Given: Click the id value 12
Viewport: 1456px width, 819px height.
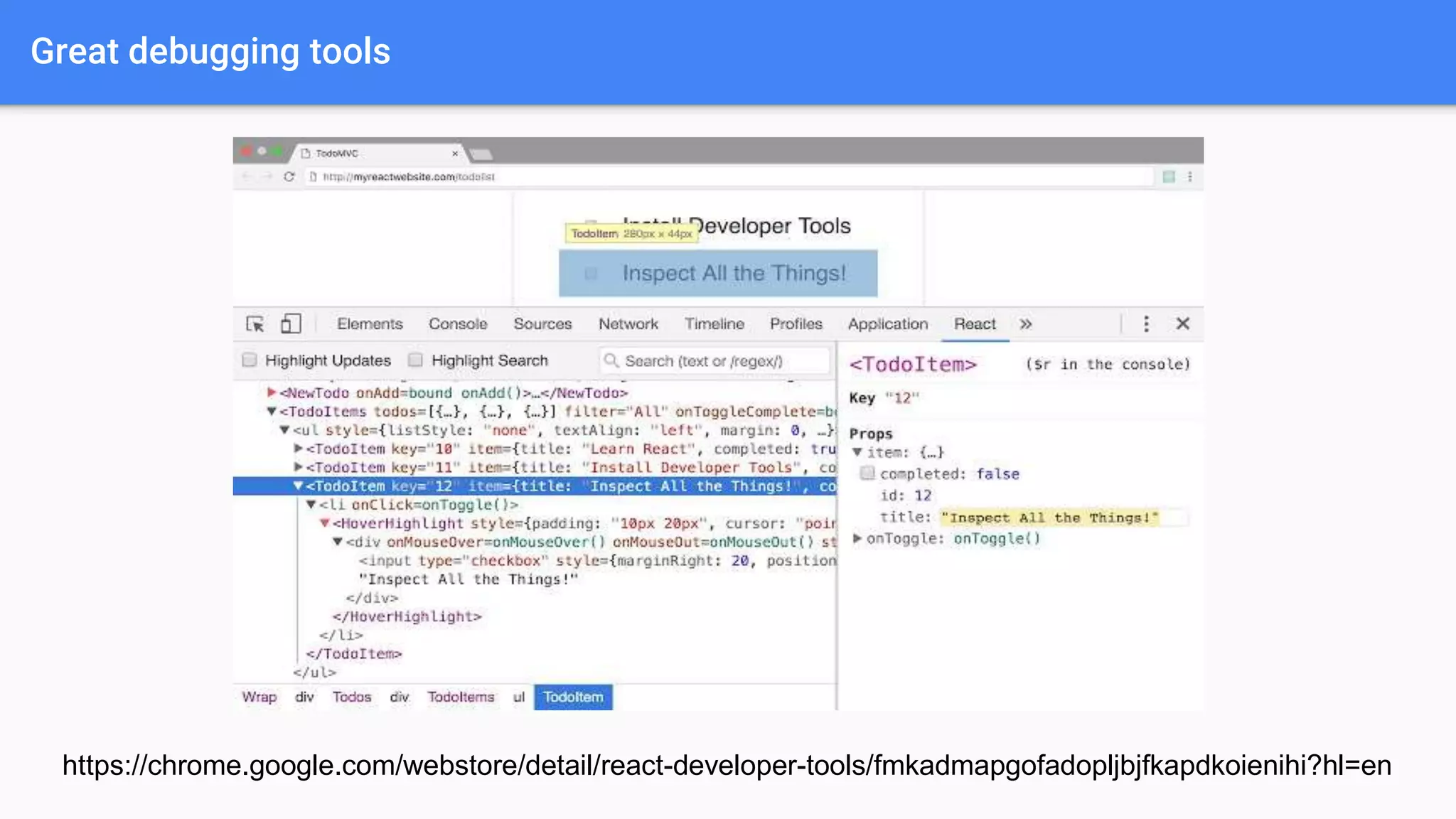Looking at the screenshot, I should [923, 496].
